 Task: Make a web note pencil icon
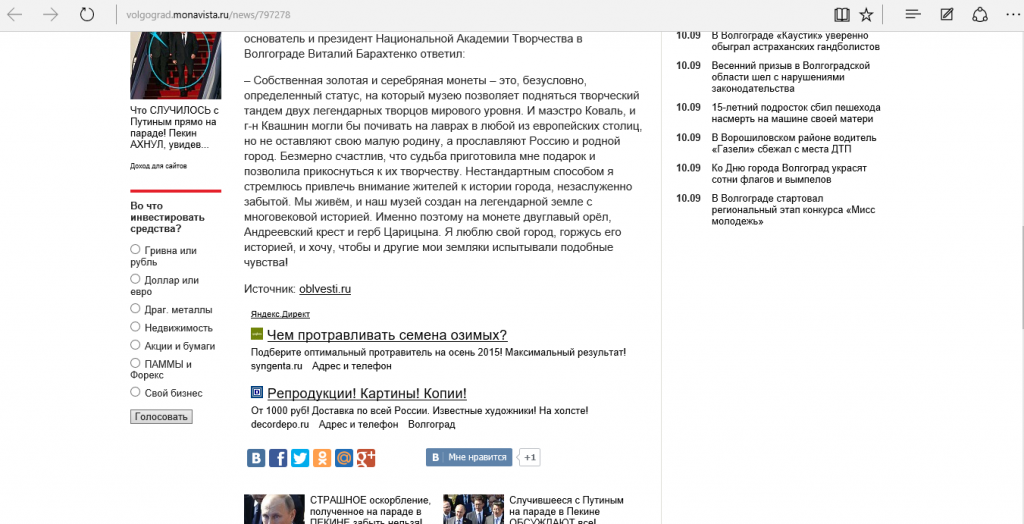coord(946,14)
